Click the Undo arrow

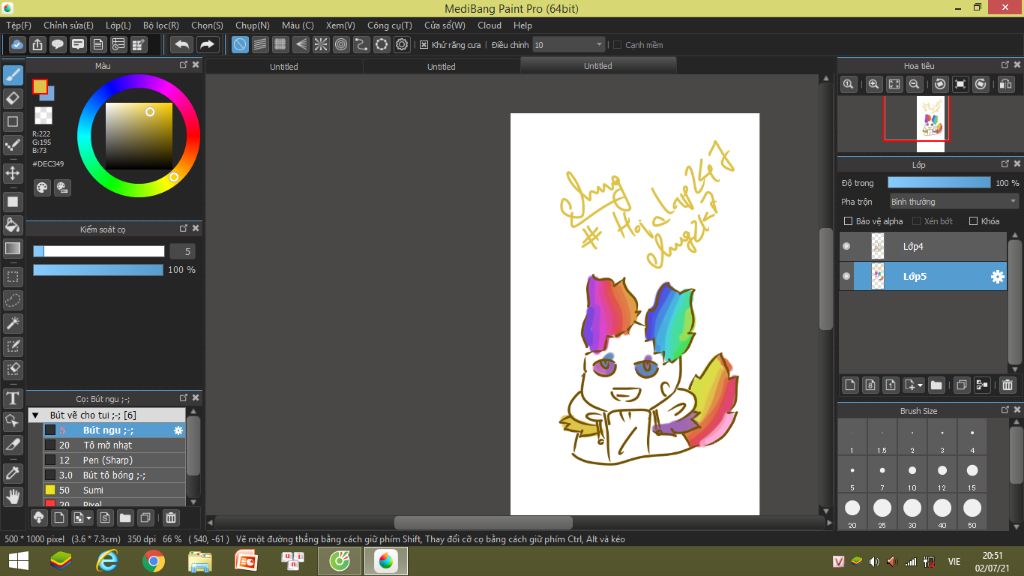pyautogui.click(x=182, y=44)
